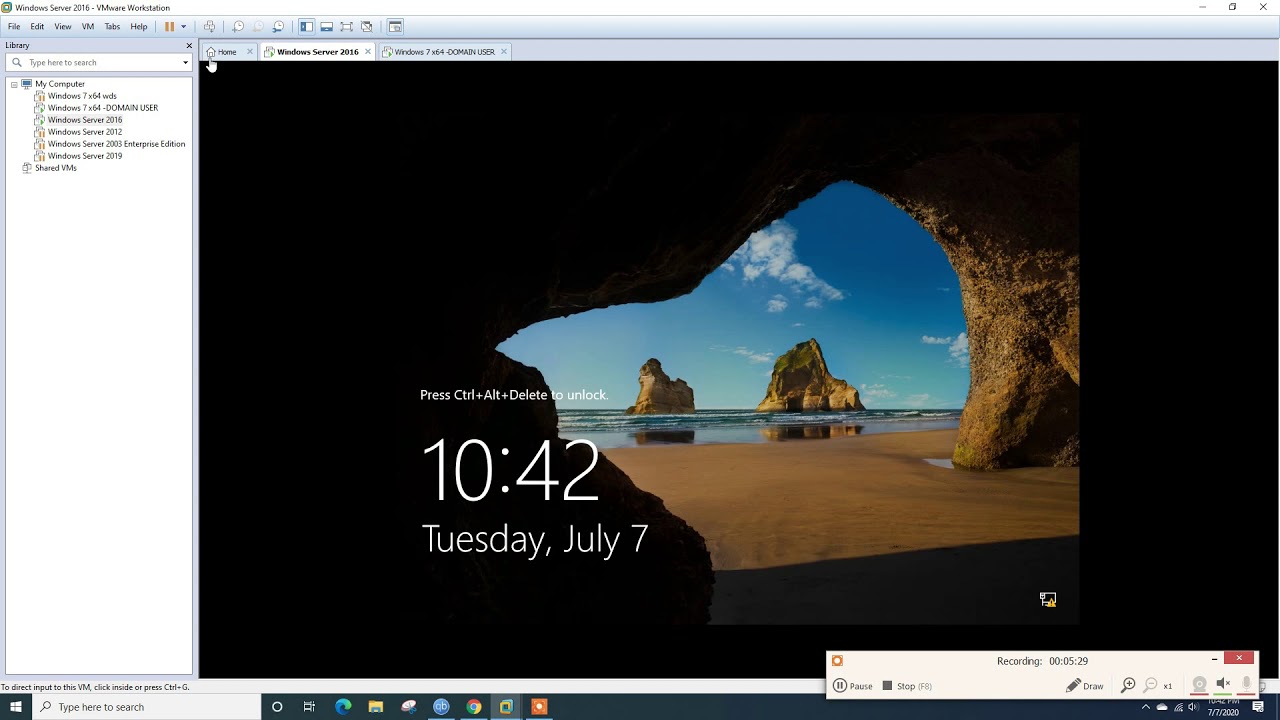Collapse the My Computer tree node
1280x720 pixels.
click(x=14, y=84)
